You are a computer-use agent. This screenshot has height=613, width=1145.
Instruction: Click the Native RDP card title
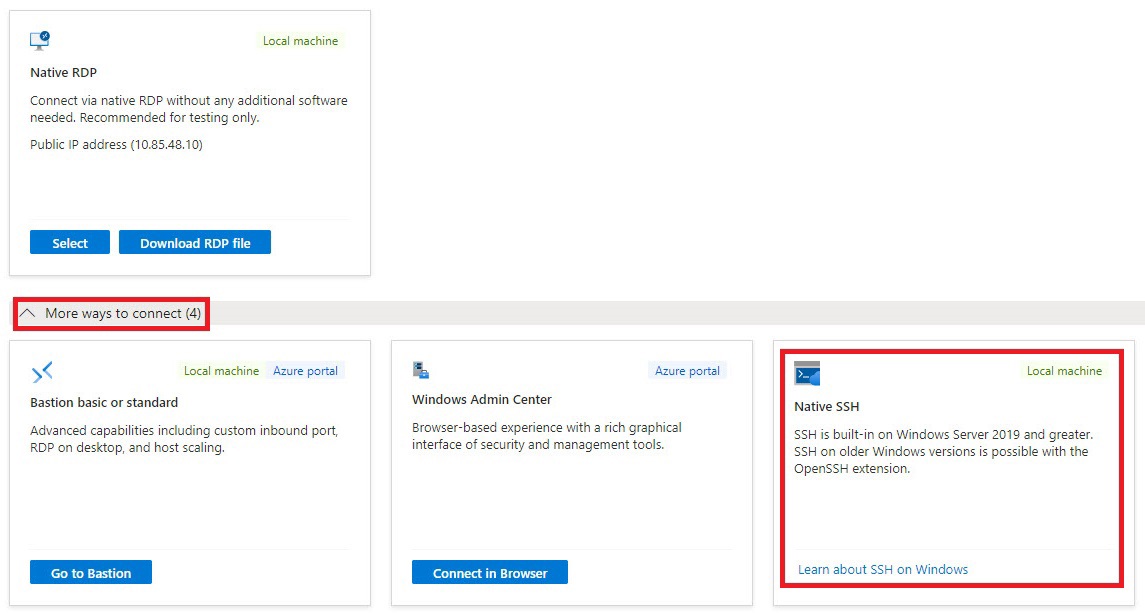[64, 72]
